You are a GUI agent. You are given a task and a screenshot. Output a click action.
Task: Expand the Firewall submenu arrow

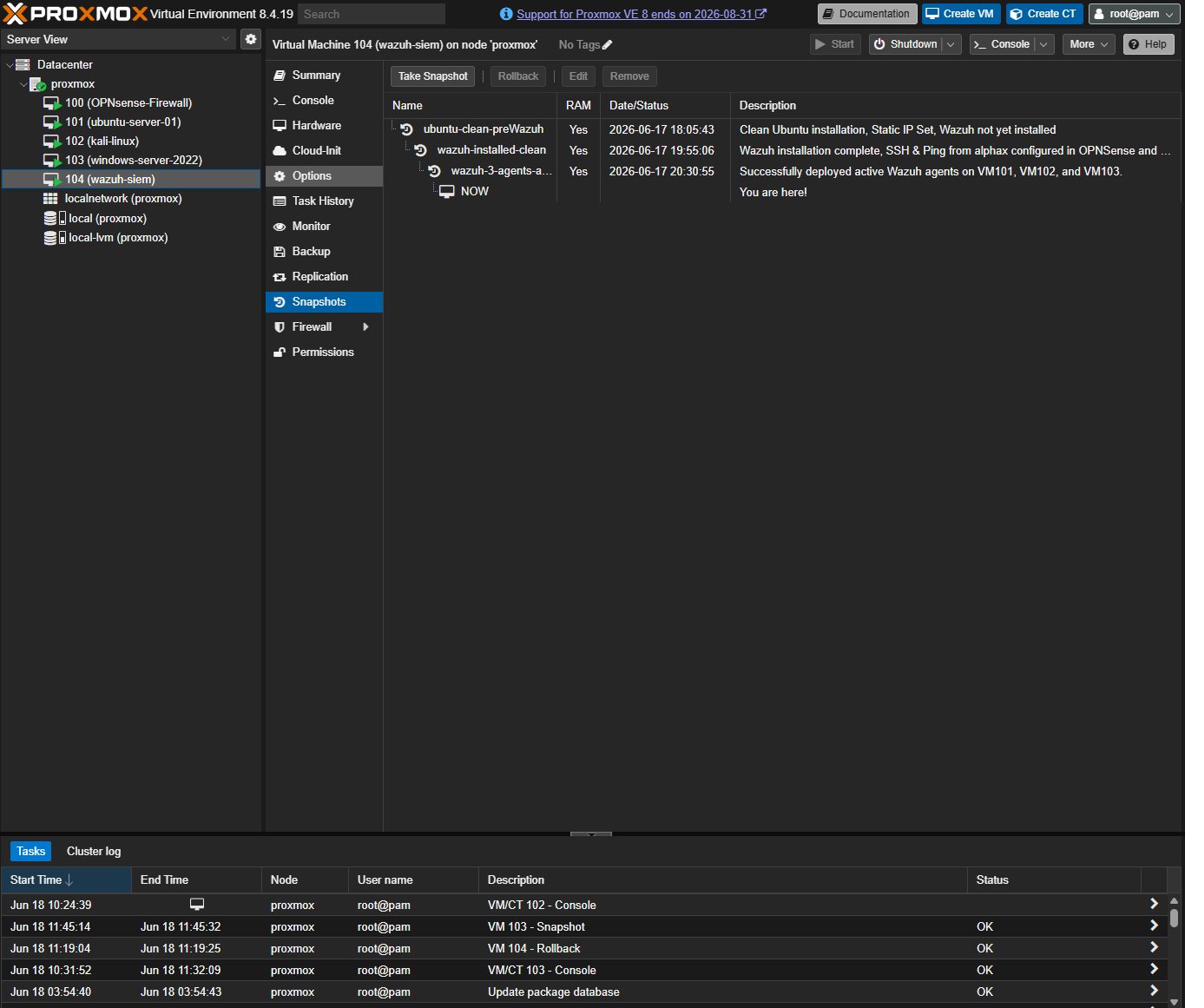(x=365, y=327)
